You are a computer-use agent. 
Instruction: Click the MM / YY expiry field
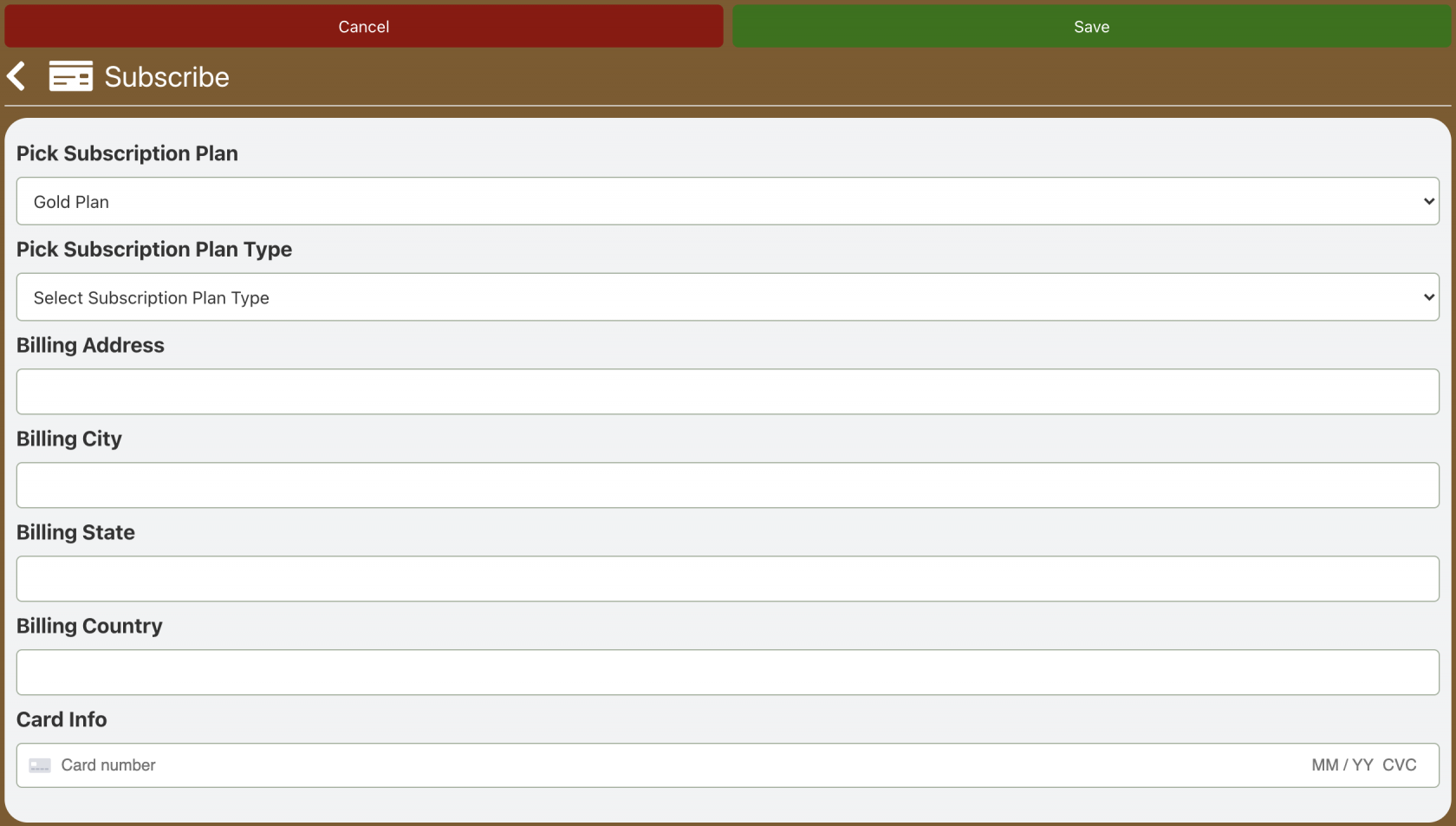(x=1342, y=765)
